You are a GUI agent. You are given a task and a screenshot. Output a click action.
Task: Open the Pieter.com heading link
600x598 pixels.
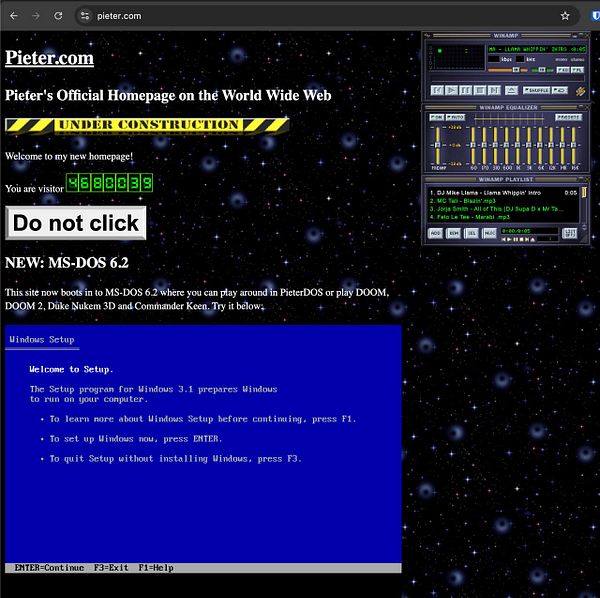49,58
